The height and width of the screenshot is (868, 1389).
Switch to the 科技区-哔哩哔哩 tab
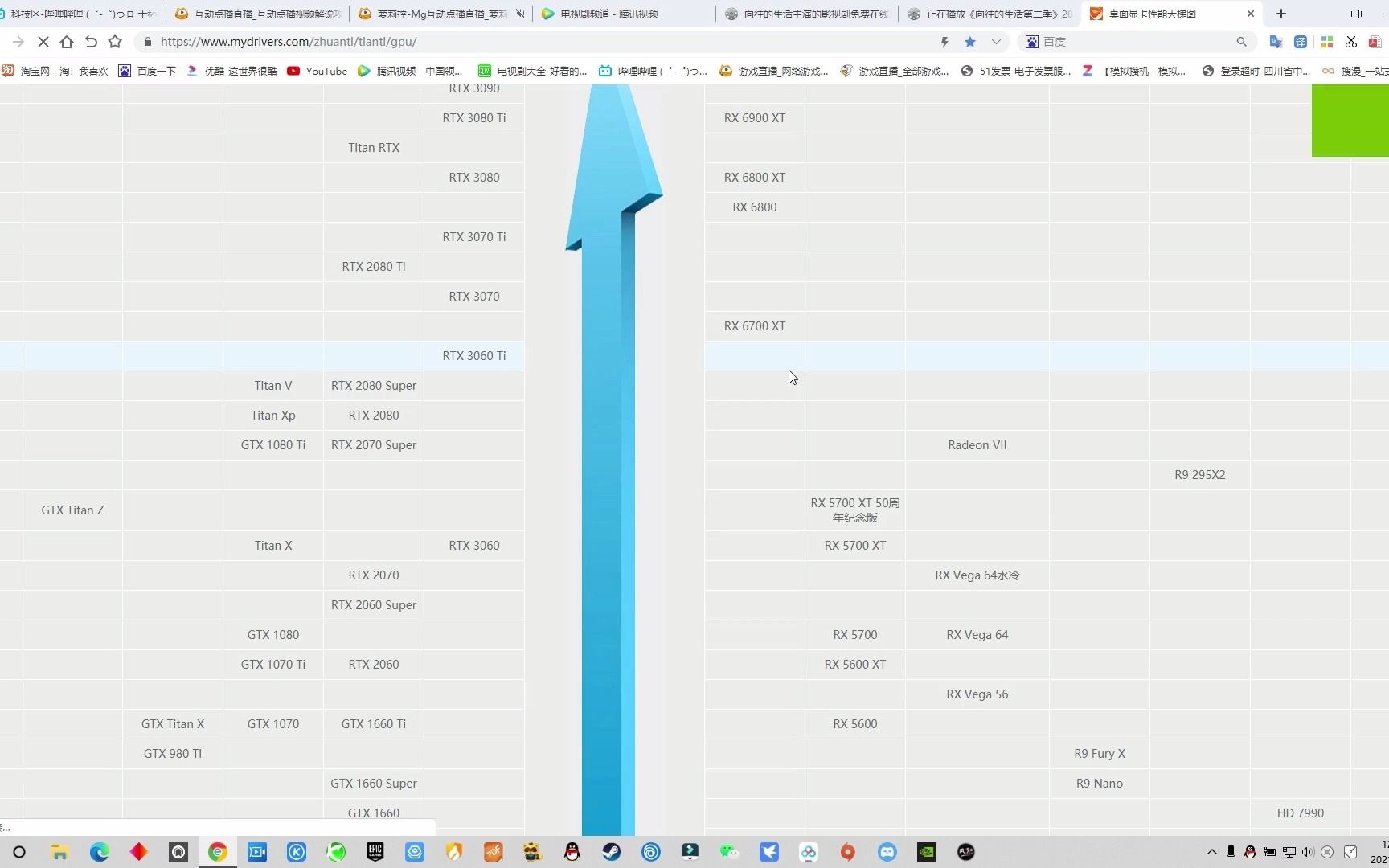pyautogui.click(x=82, y=14)
